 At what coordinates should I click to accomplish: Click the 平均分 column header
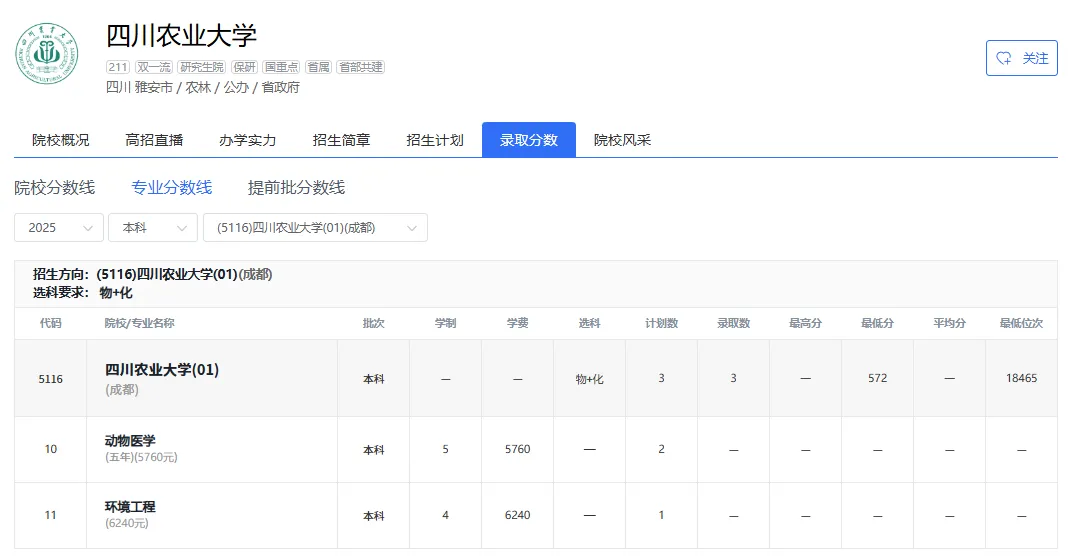(949, 323)
